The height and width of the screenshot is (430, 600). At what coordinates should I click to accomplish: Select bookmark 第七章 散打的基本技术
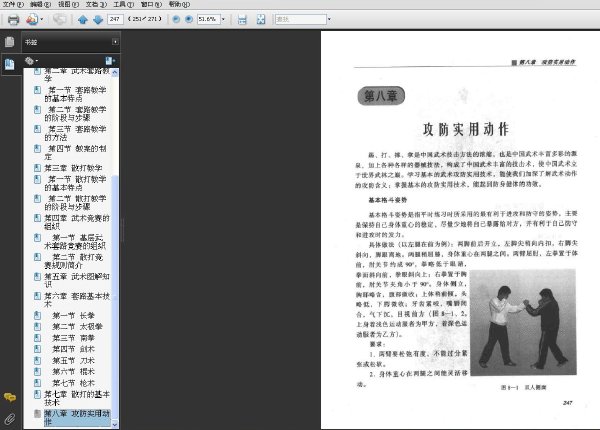(77, 398)
